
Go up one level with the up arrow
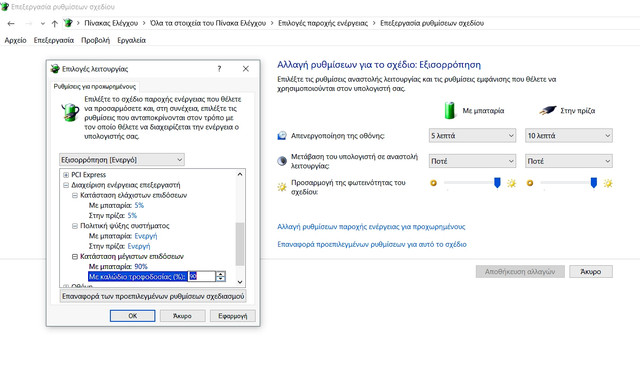[x=54, y=24]
